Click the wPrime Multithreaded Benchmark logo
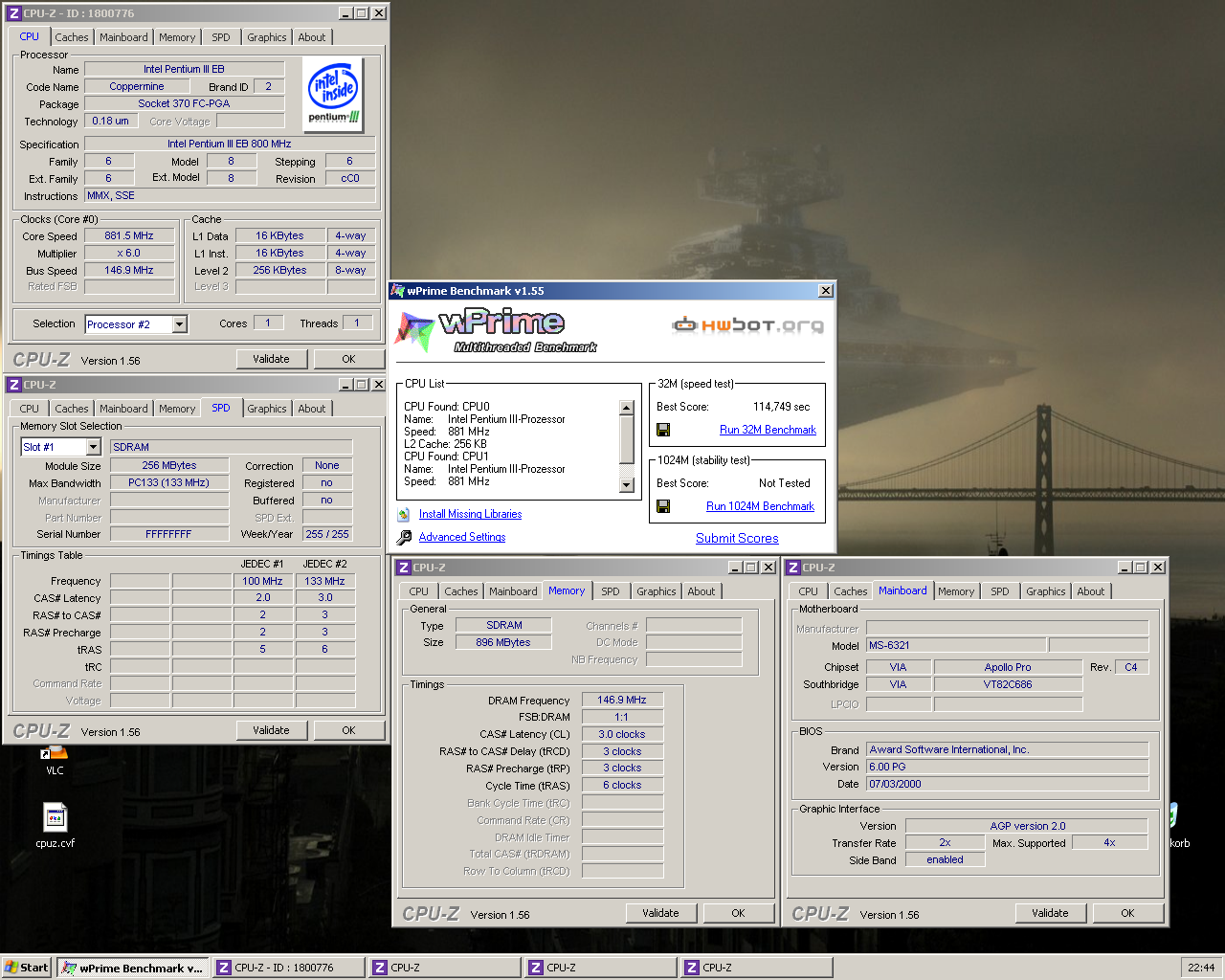 tap(496, 330)
